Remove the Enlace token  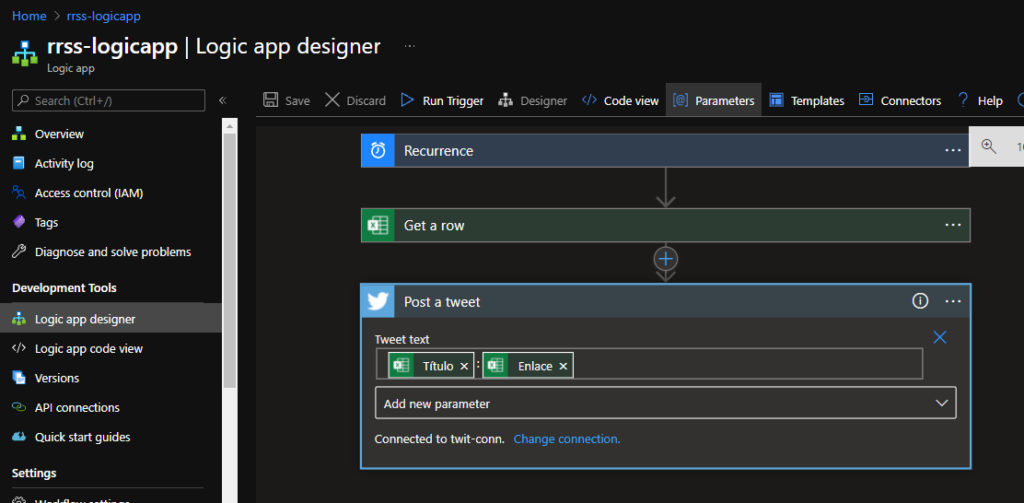pos(563,366)
